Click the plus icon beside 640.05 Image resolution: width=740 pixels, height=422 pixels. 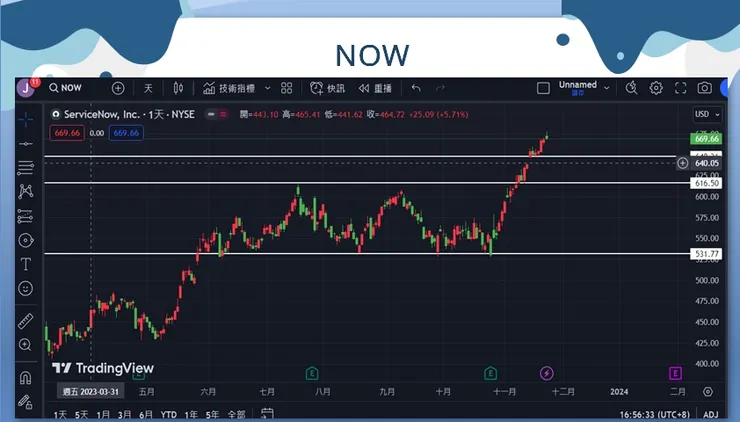point(682,163)
